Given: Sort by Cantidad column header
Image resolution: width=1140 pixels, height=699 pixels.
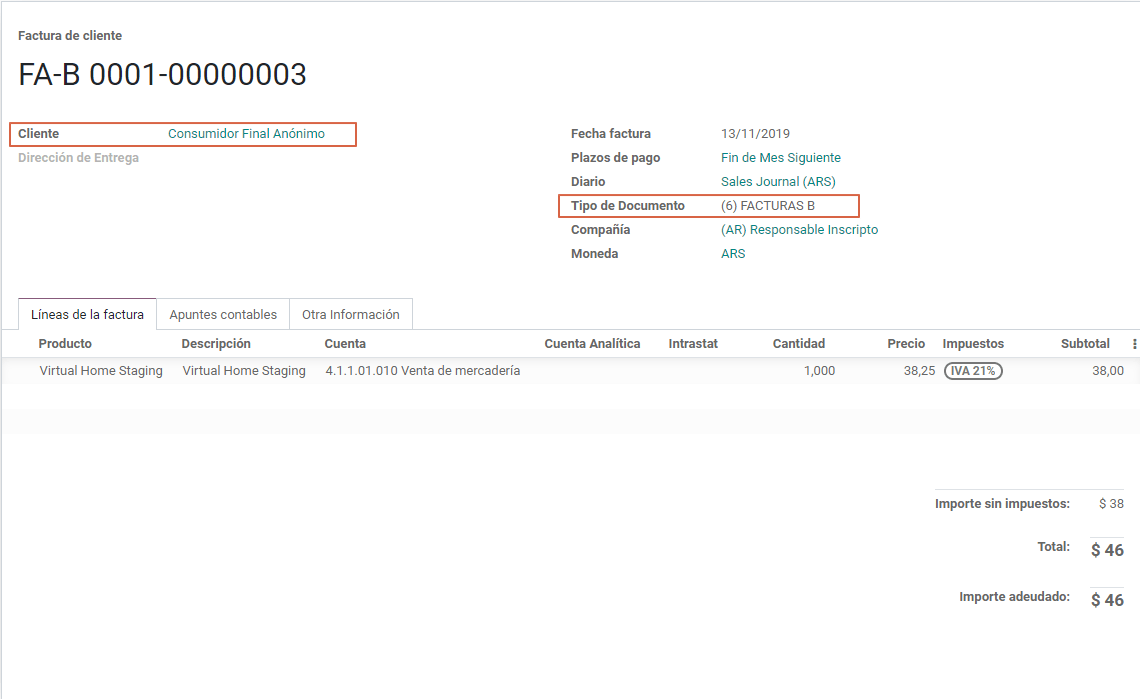Looking at the screenshot, I should 798,344.
